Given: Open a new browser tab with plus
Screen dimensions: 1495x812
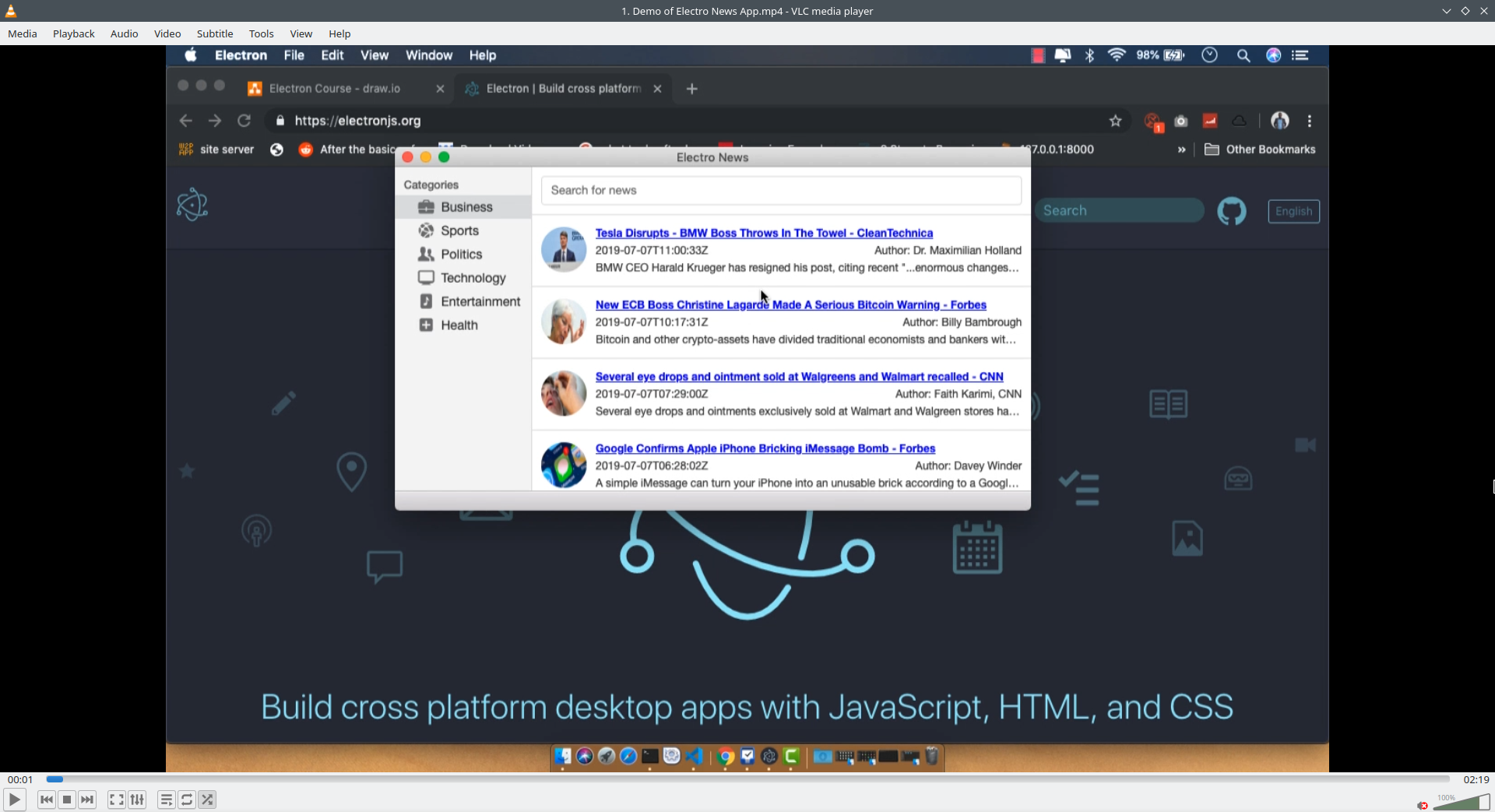Looking at the screenshot, I should tap(691, 89).
